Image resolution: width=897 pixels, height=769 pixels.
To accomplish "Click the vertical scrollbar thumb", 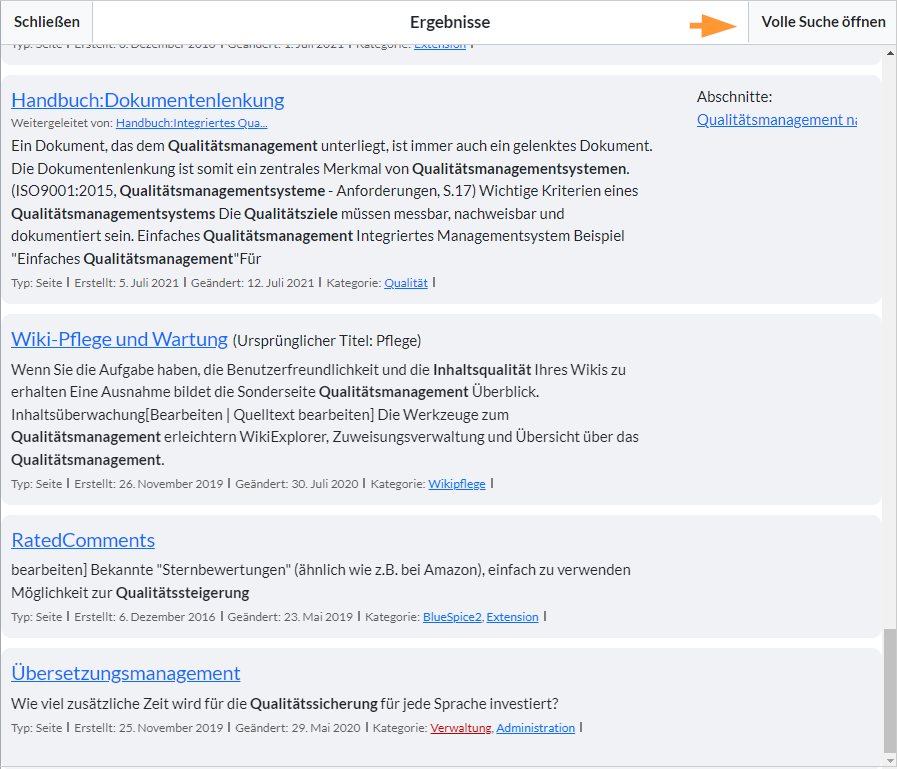I will (x=889, y=690).
